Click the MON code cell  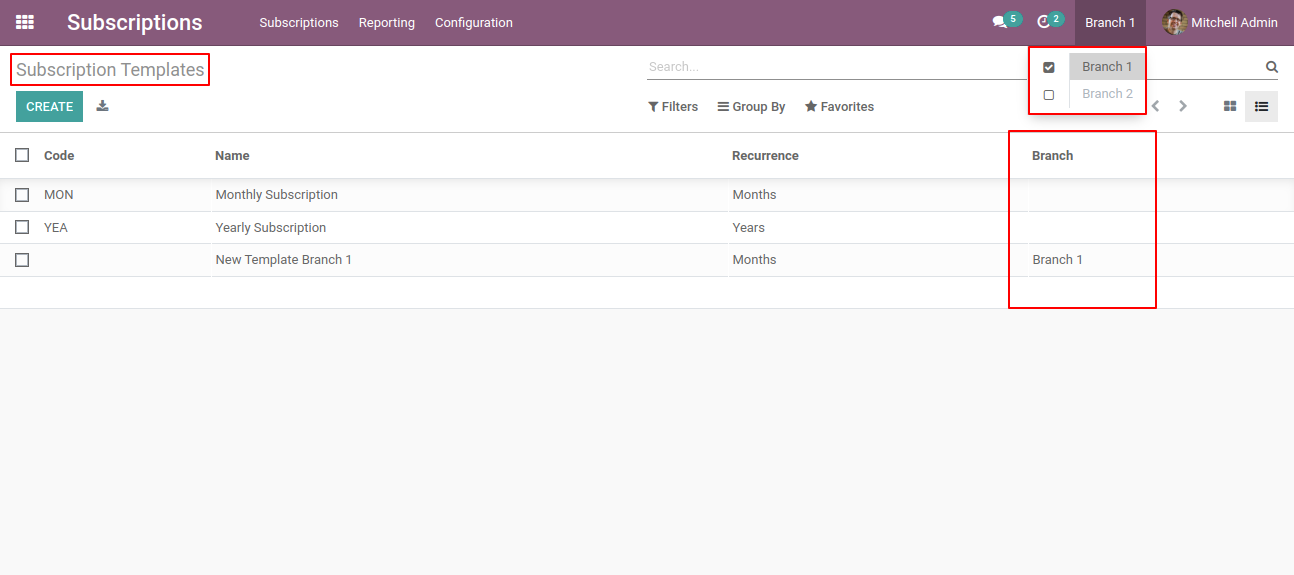click(59, 195)
